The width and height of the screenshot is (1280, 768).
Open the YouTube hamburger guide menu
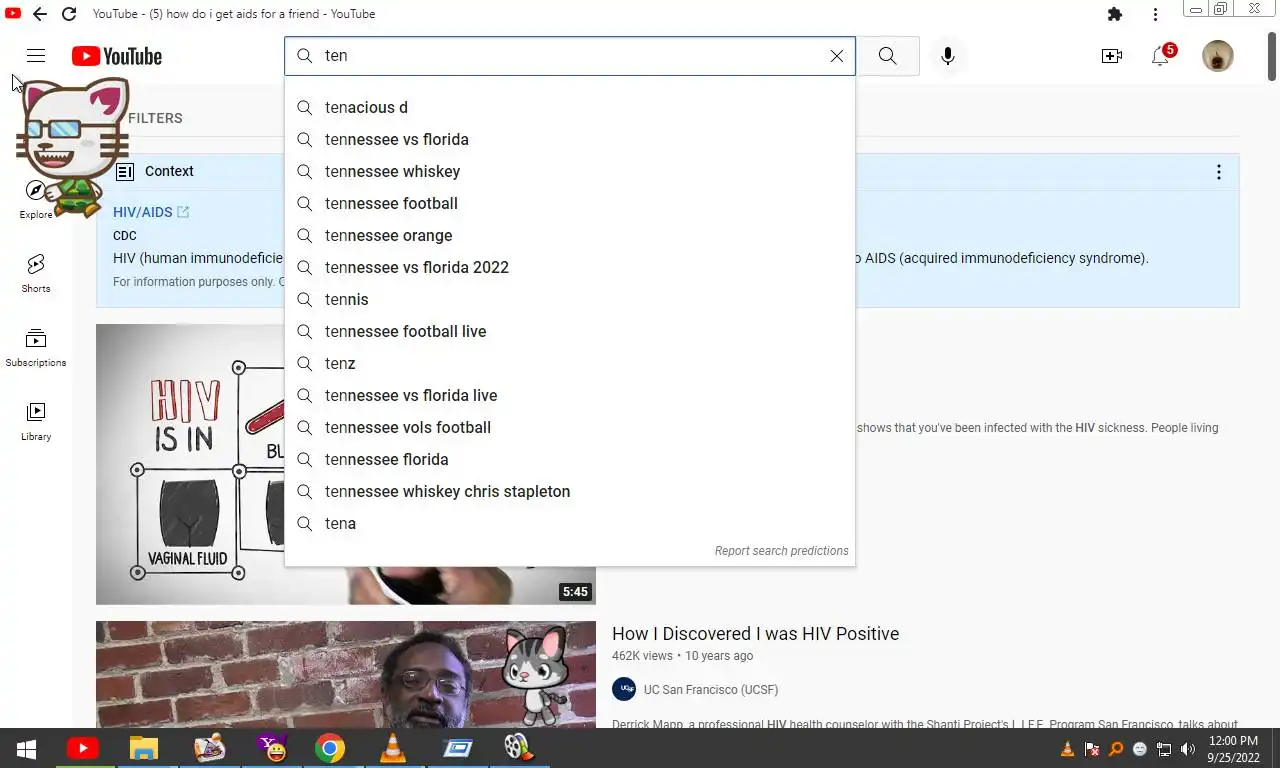point(36,56)
